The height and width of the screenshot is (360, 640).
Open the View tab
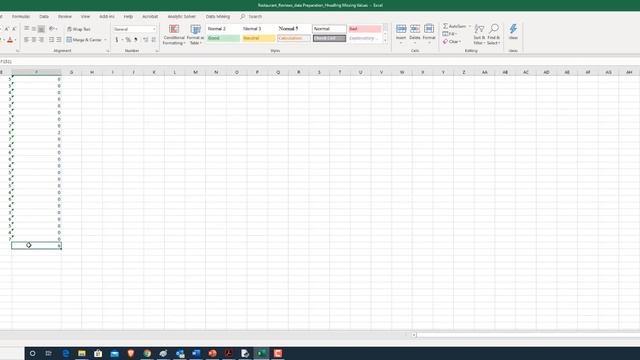(x=85, y=17)
